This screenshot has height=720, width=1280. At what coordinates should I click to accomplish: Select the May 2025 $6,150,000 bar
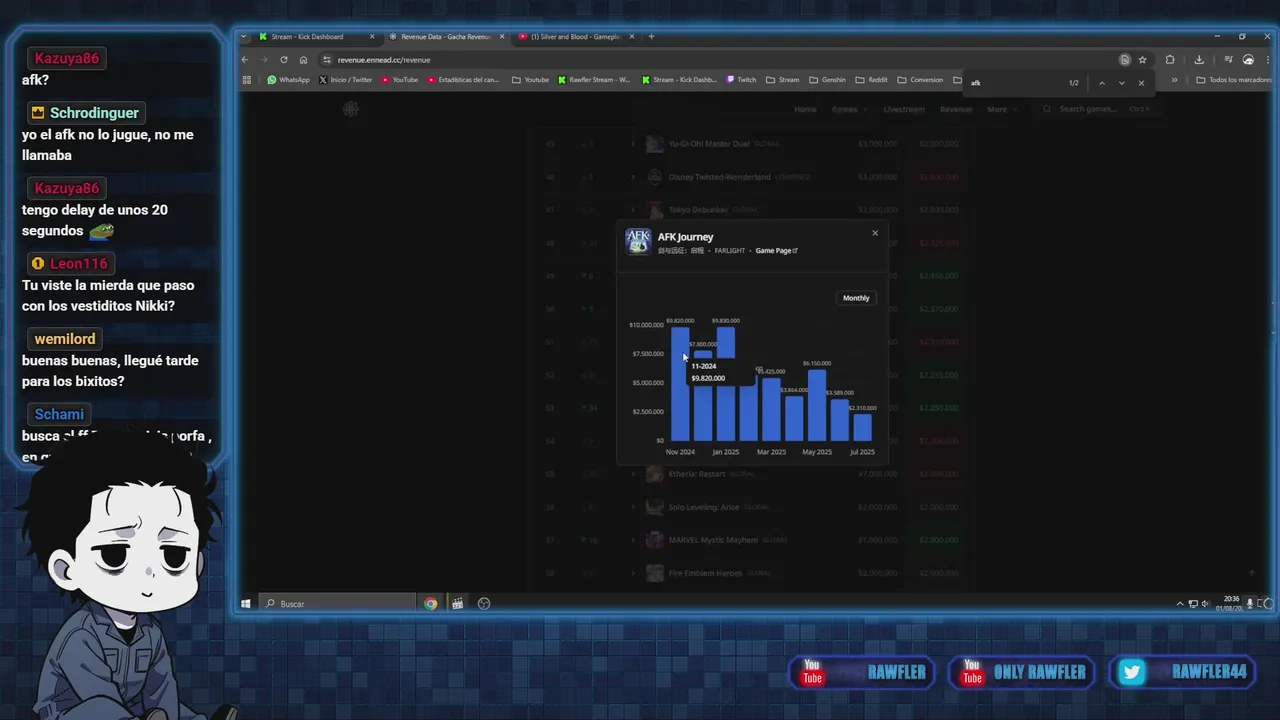[x=817, y=405]
